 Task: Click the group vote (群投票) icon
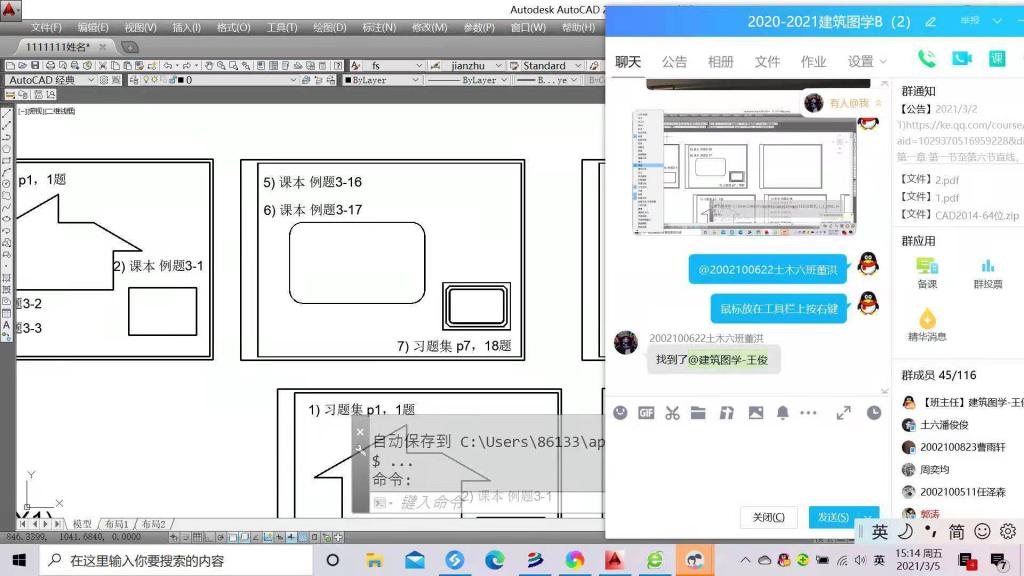[988, 271]
